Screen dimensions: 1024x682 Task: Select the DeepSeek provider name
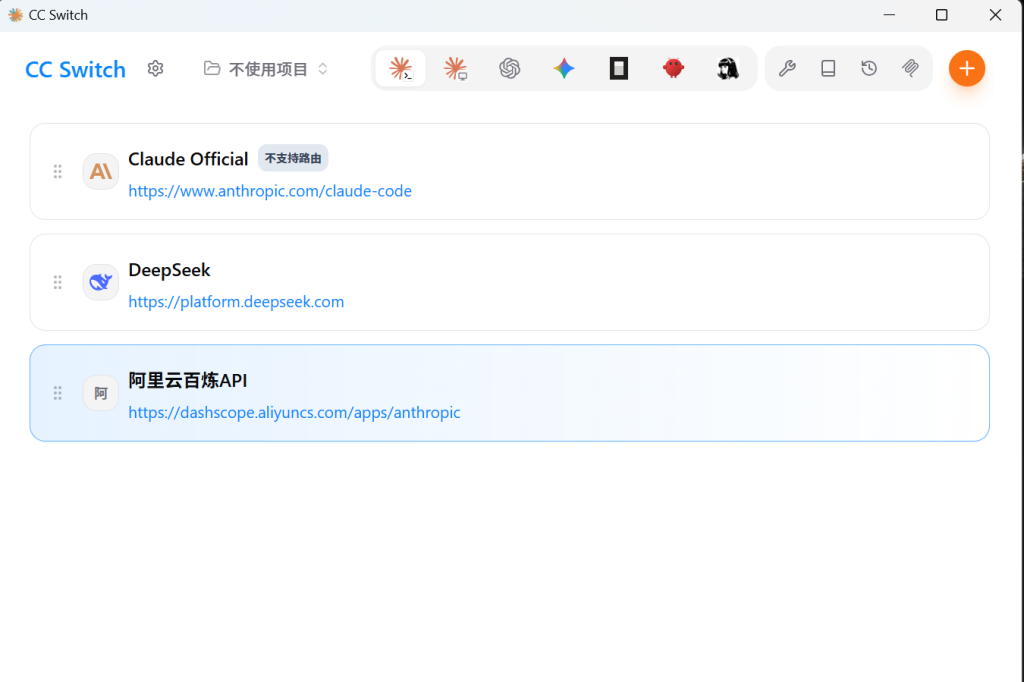pyautogui.click(x=169, y=270)
